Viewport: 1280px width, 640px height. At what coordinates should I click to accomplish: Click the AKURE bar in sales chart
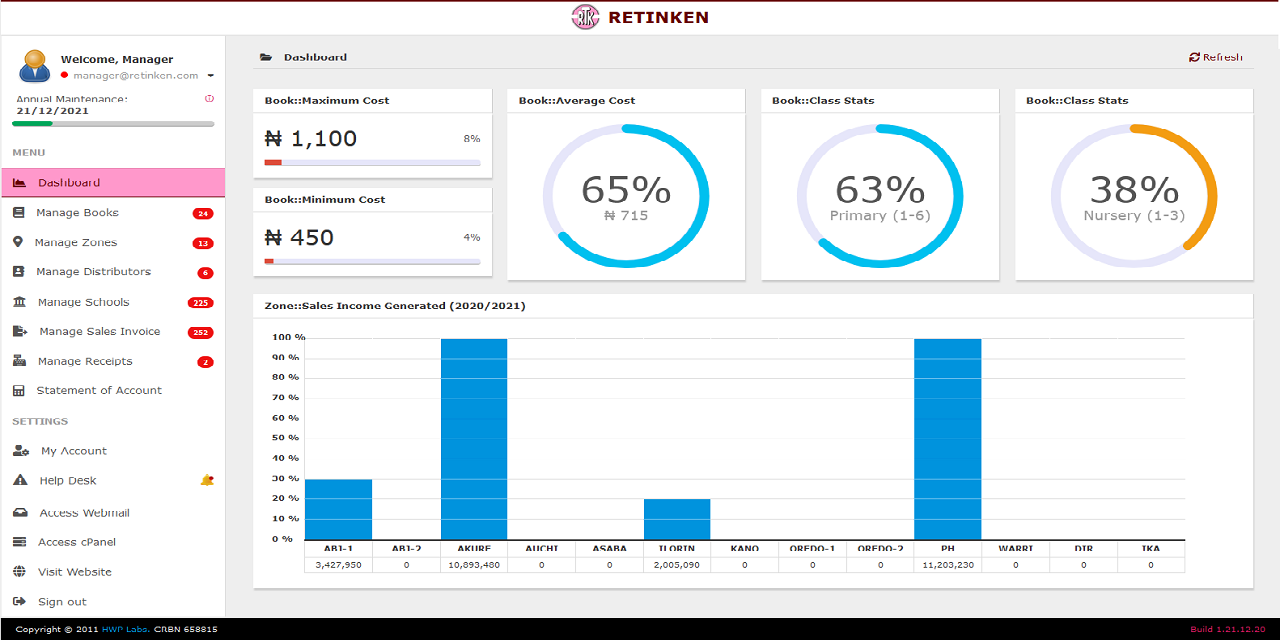point(474,439)
